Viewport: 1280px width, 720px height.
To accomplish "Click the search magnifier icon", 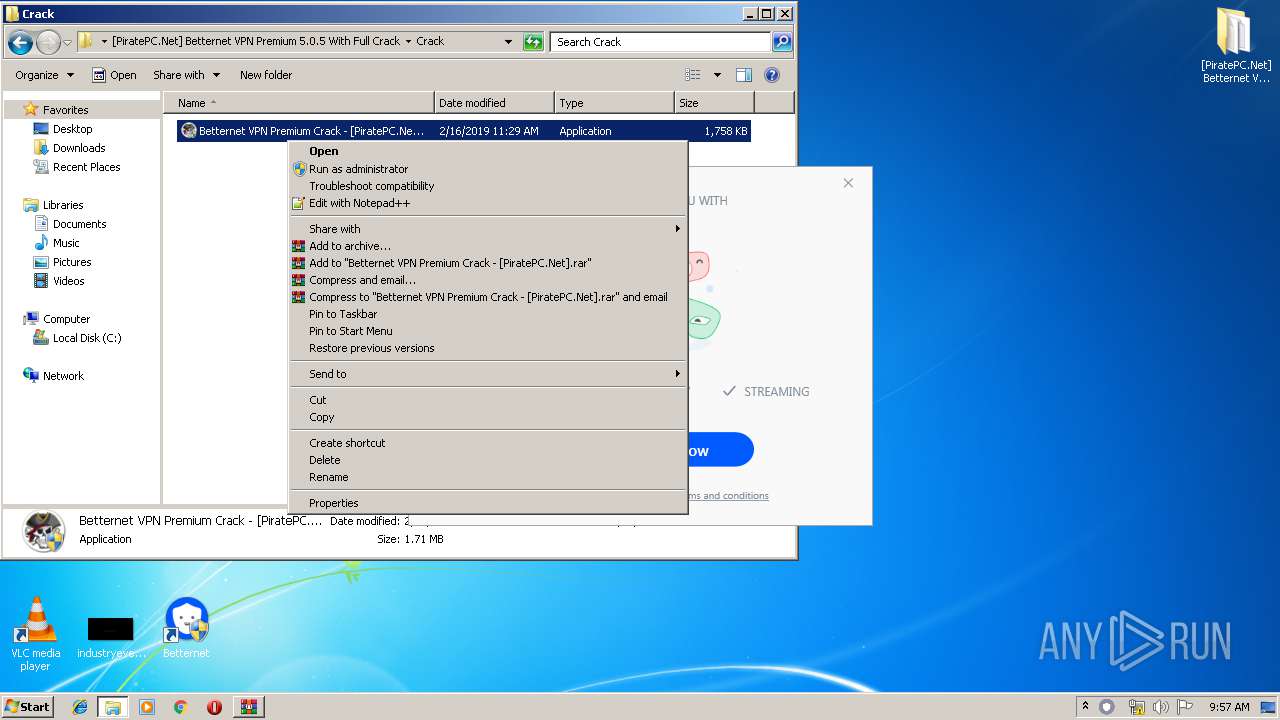I will point(782,42).
